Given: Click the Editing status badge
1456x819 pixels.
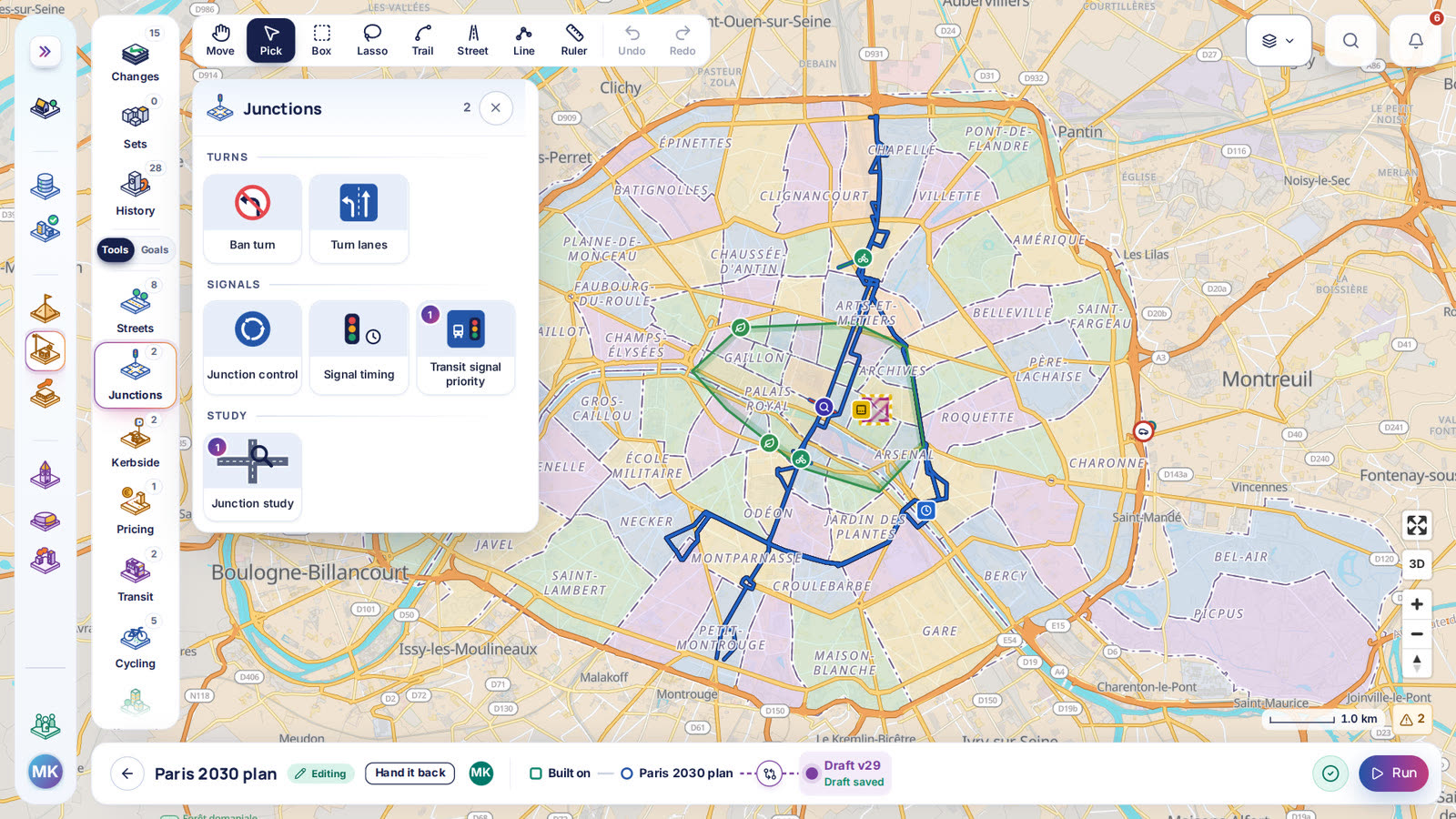Looking at the screenshot, I should [x=320, y=773].
